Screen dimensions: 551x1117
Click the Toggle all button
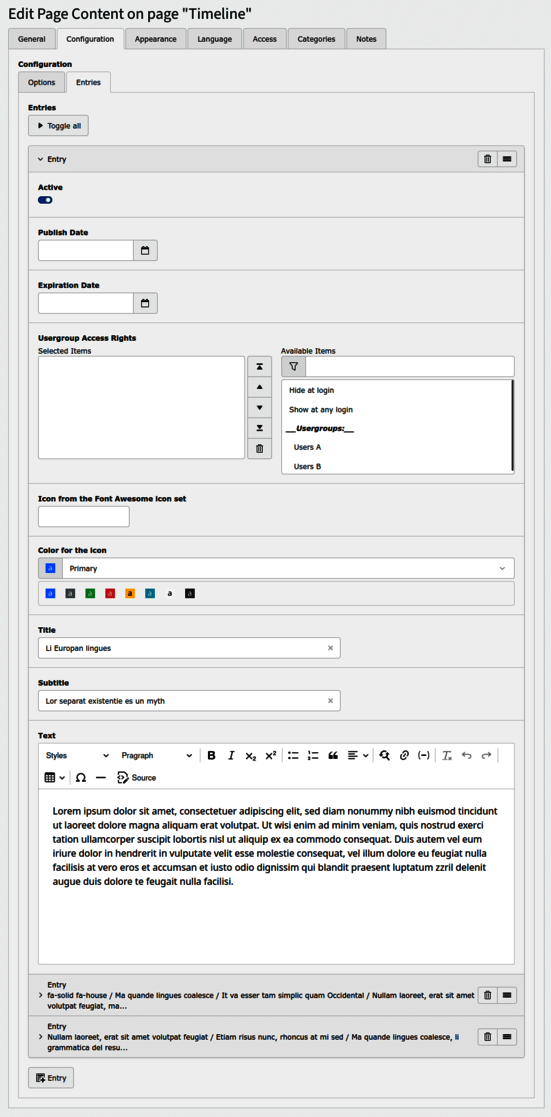[x=58, y=126]
